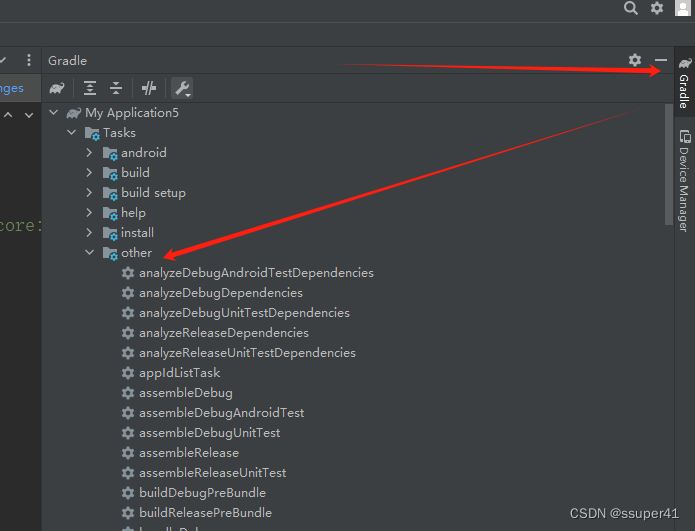Click gear icon beside assembleDebug

click(x=128, y=393)
